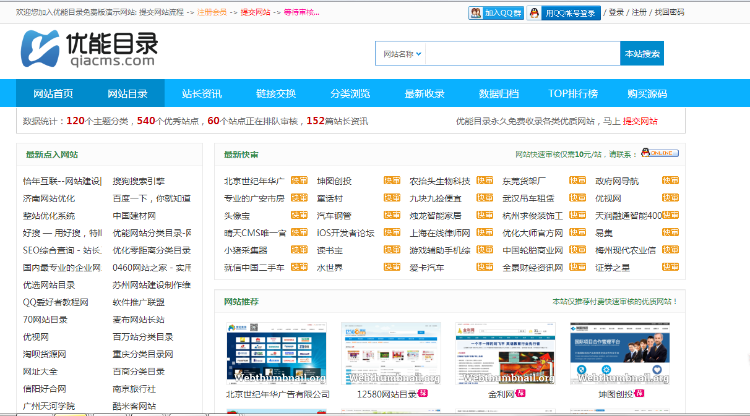This screenshot has height=416, width=750.
Task: Click 快审 badge next to 易集
Action: (670, 232)
